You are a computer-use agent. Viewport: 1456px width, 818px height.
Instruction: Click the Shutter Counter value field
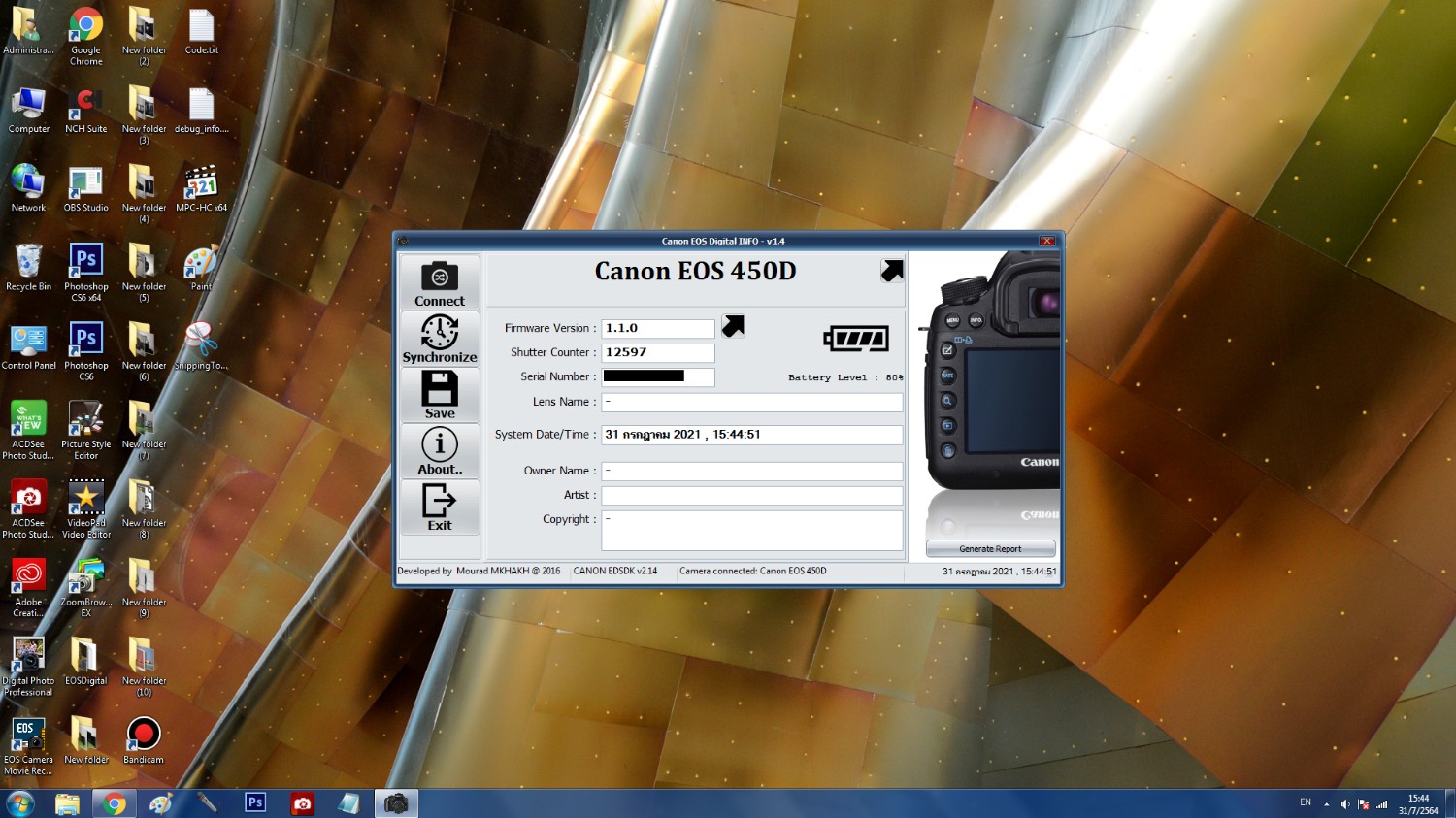pyautogui.click(x=658, y=353)
